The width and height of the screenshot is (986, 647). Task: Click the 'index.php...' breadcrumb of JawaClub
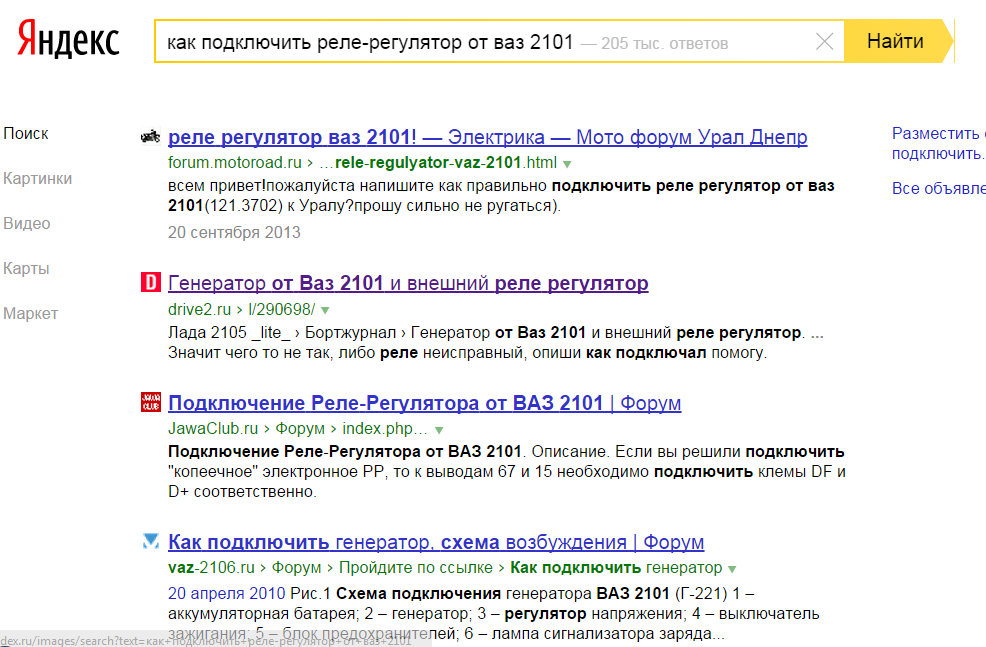pyautogui.click(x=385, y=429)
